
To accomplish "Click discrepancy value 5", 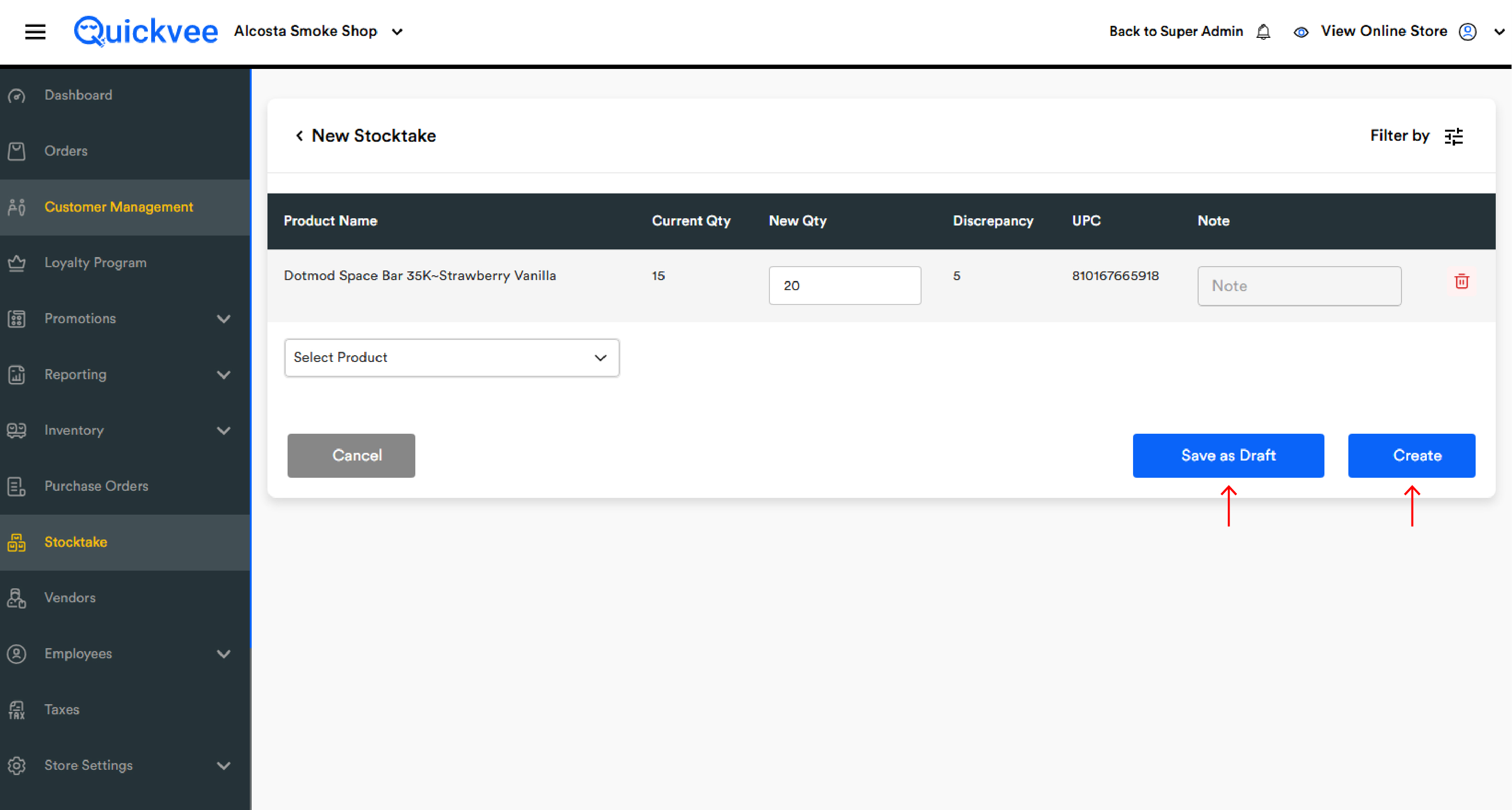I will (956, 275).
